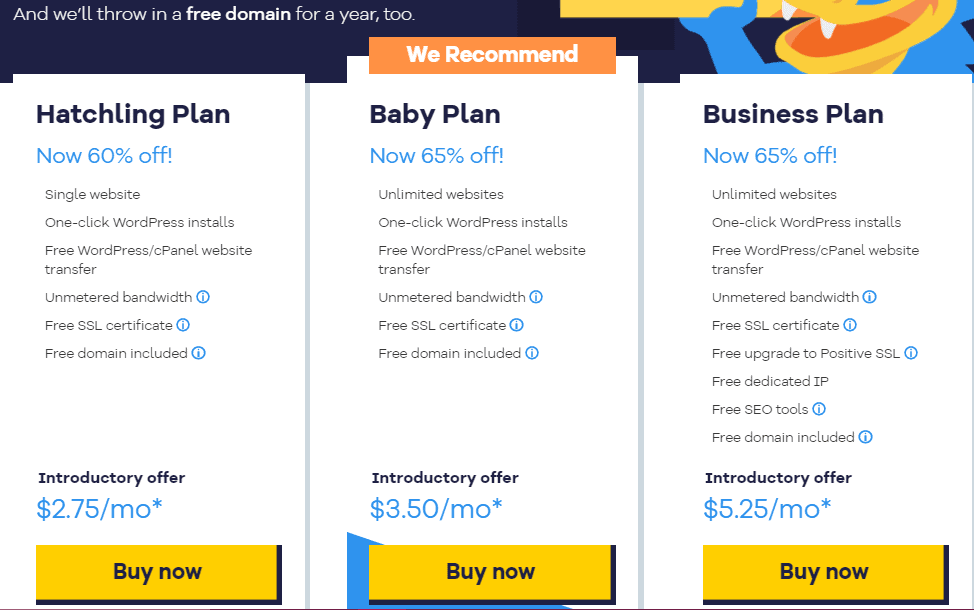The height and width of the screenshot is (610, 974).
Task: Click info icon beside Baby Plan Free domain included
Action: click(532, 353)
